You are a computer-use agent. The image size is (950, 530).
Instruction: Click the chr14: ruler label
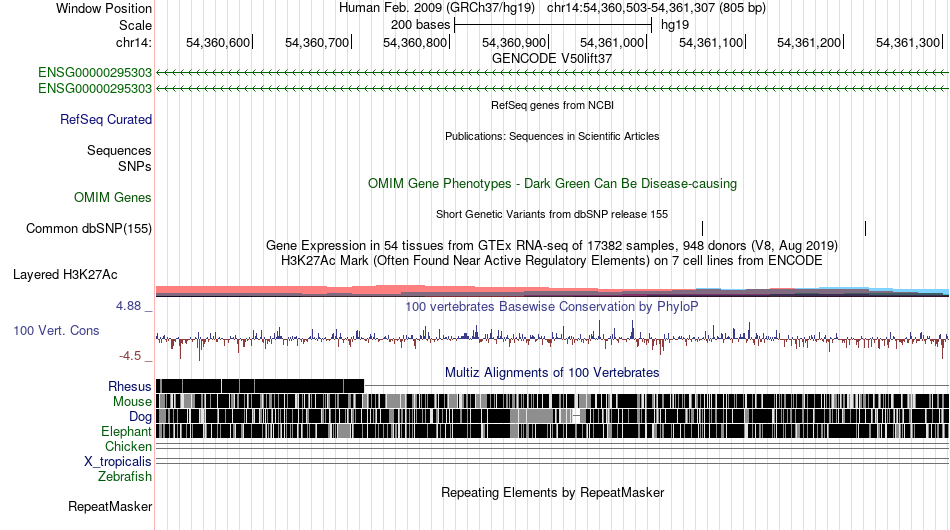[134, 42]
